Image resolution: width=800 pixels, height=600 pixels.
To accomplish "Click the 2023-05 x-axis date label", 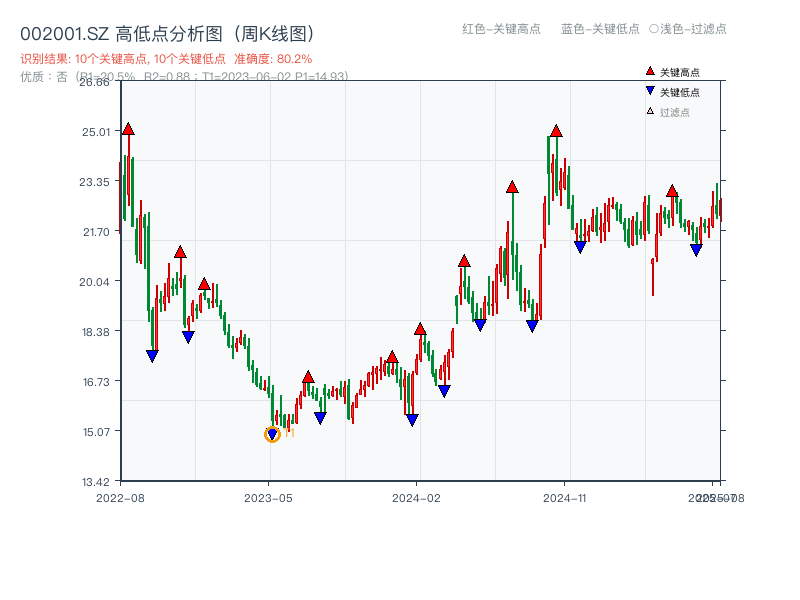I will pyautogui.click(x=266, y=496).
